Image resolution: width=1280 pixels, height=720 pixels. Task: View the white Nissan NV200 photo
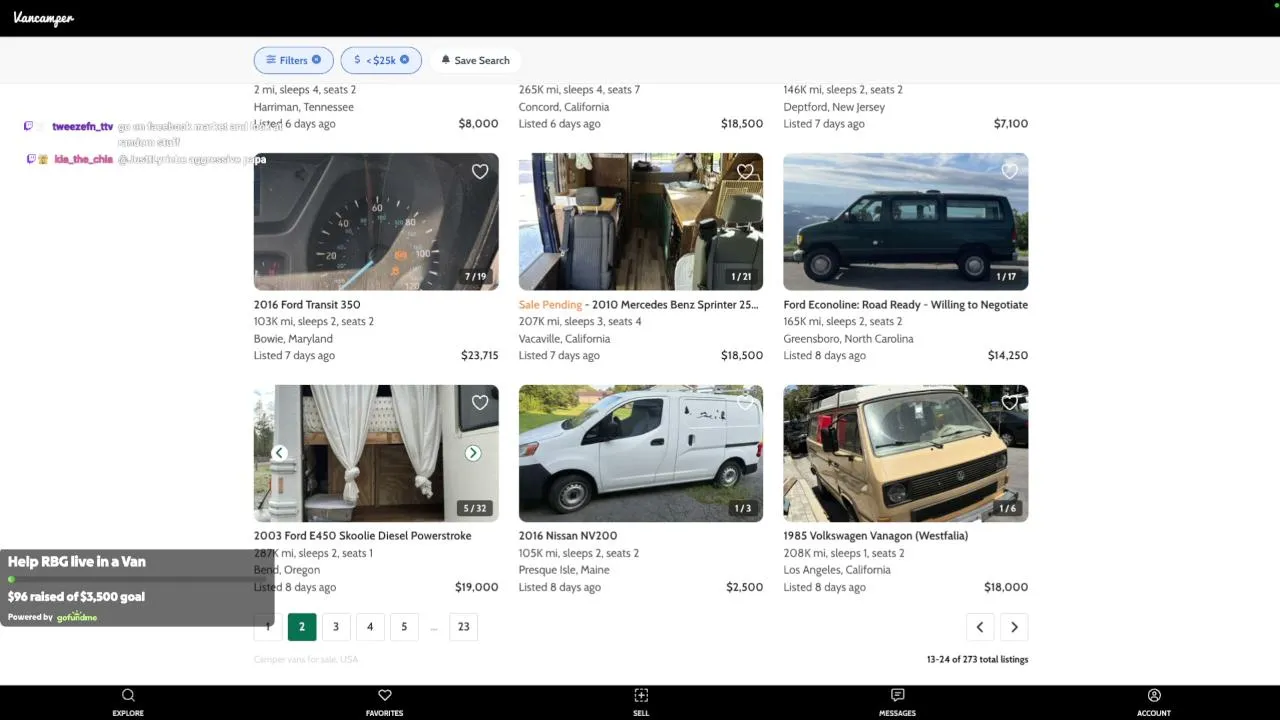click(641, 453)
